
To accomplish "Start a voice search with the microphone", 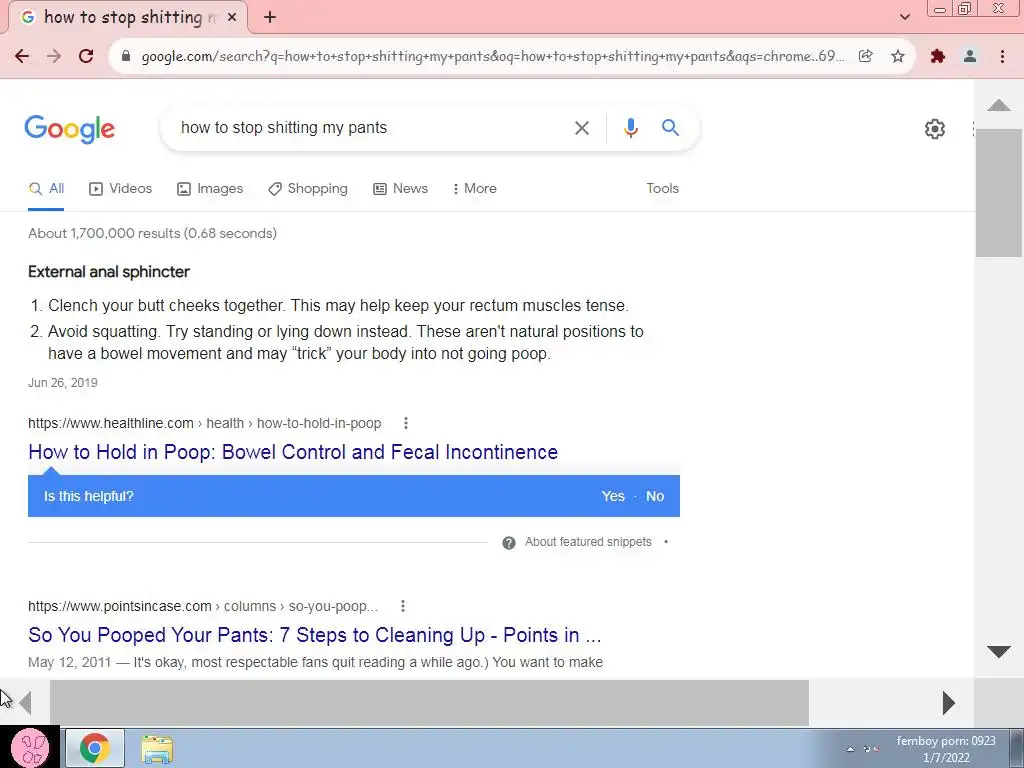I will (x=630, y=127).
